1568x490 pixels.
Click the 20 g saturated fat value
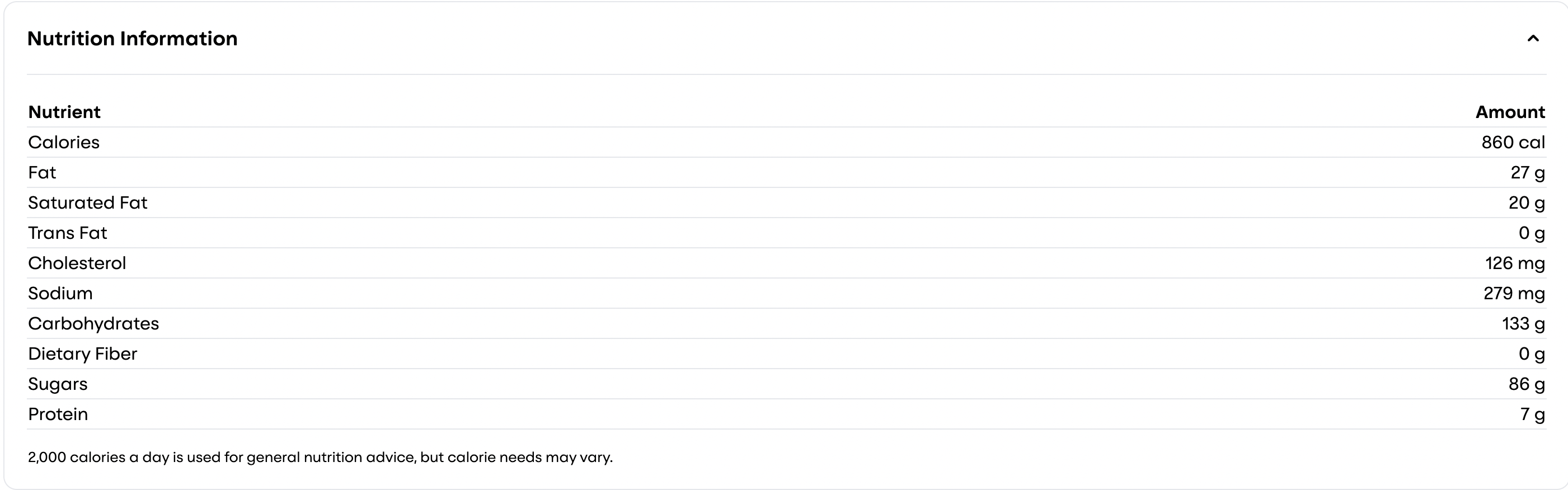1527,202
